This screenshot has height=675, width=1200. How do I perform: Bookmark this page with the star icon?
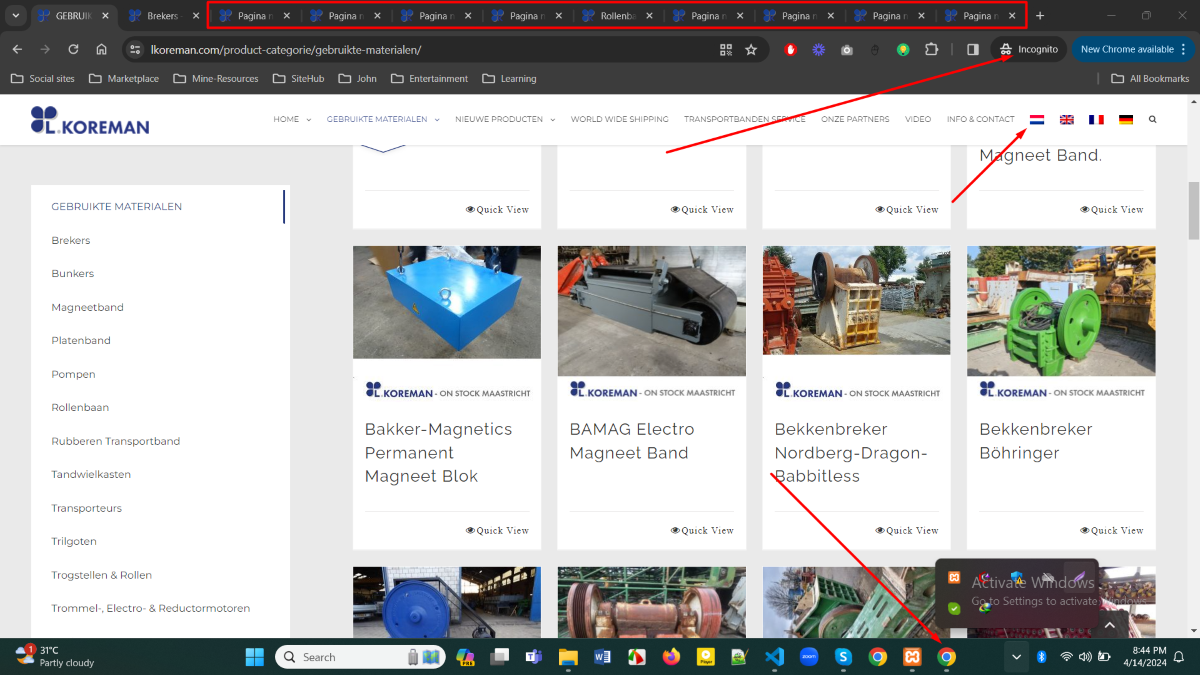pos(751,49)
